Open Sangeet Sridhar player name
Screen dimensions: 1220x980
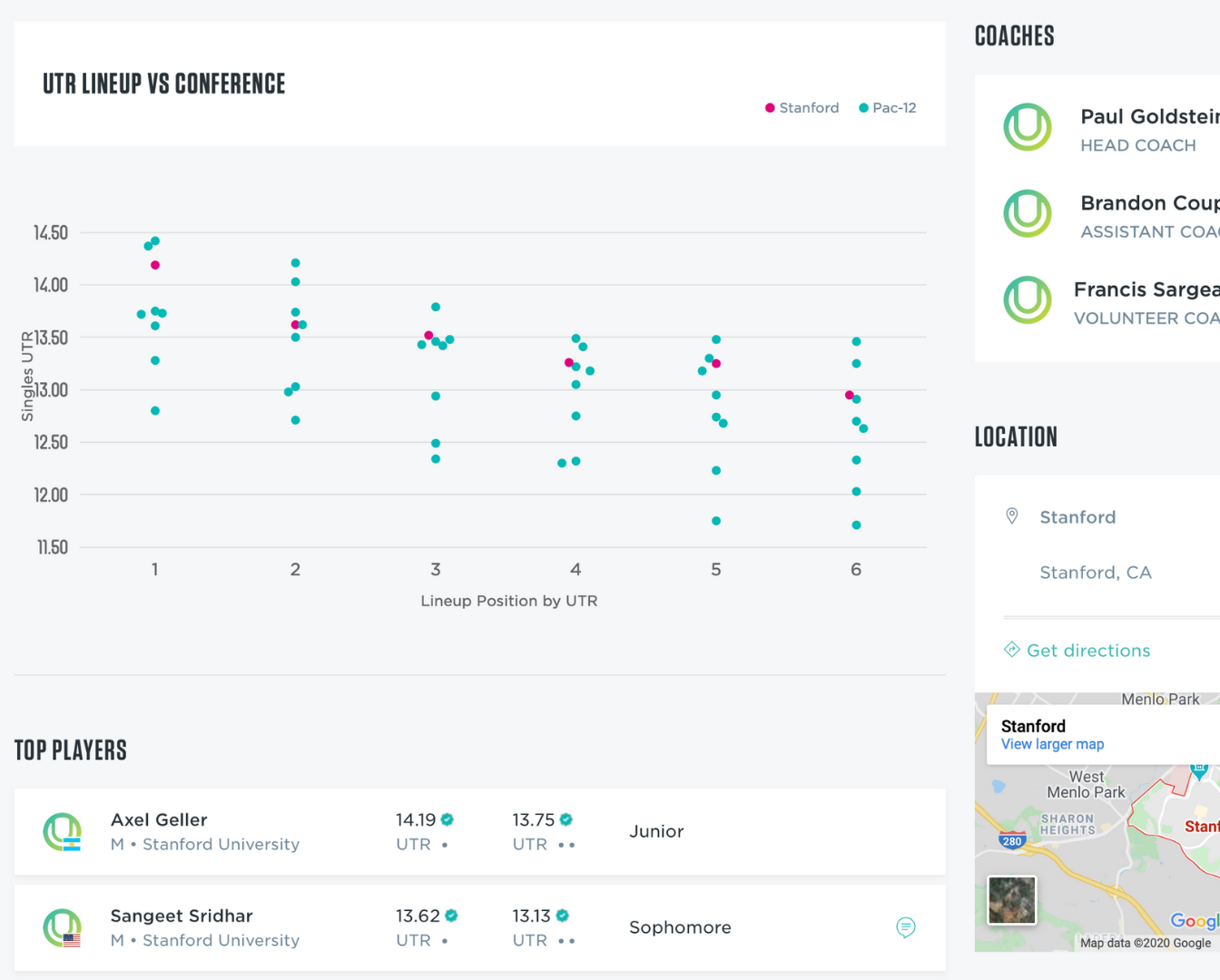[x=182, y=916]
